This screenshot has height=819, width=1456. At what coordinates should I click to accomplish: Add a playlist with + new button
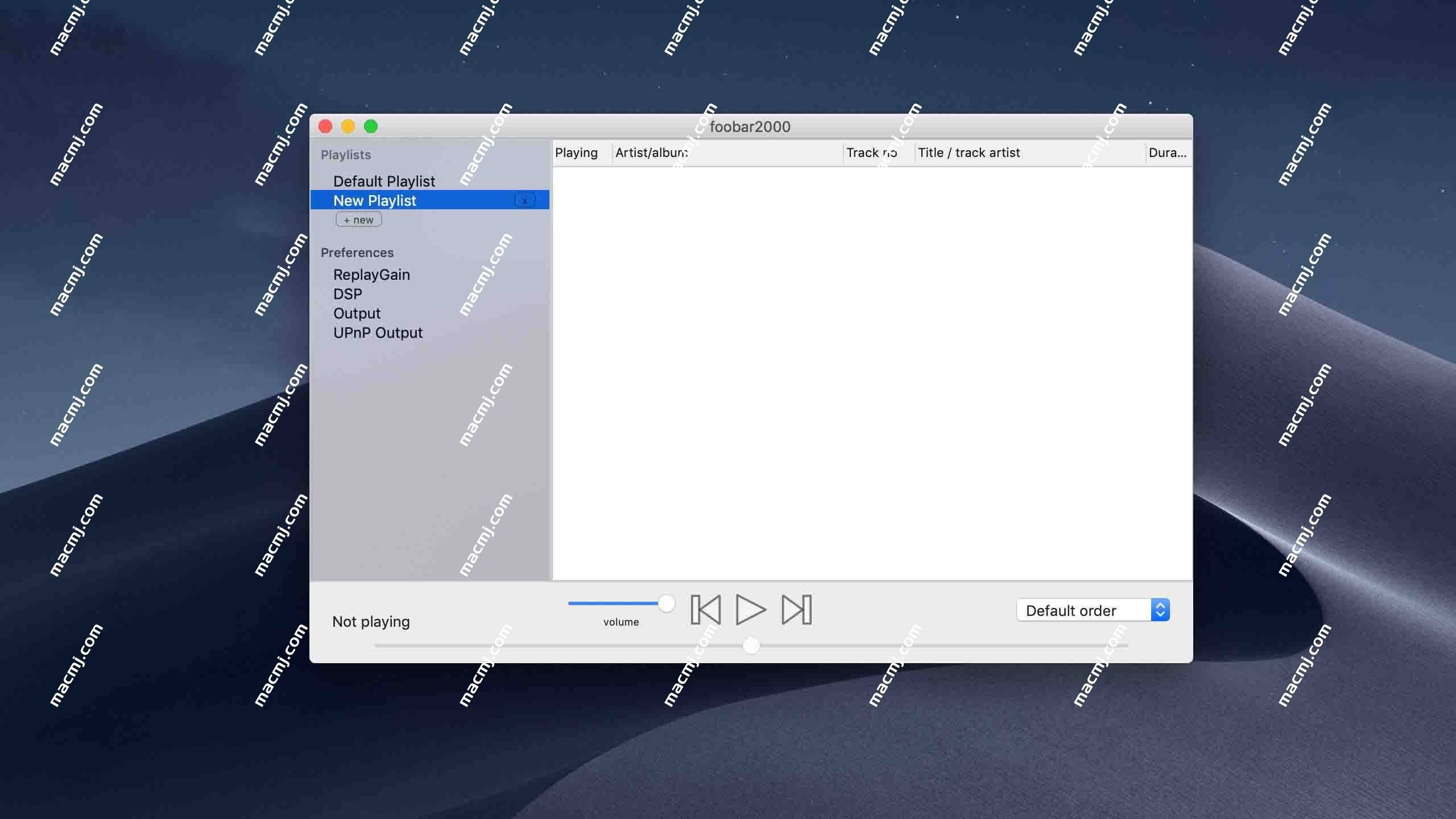pyautogui.click(x=358, y=220)
